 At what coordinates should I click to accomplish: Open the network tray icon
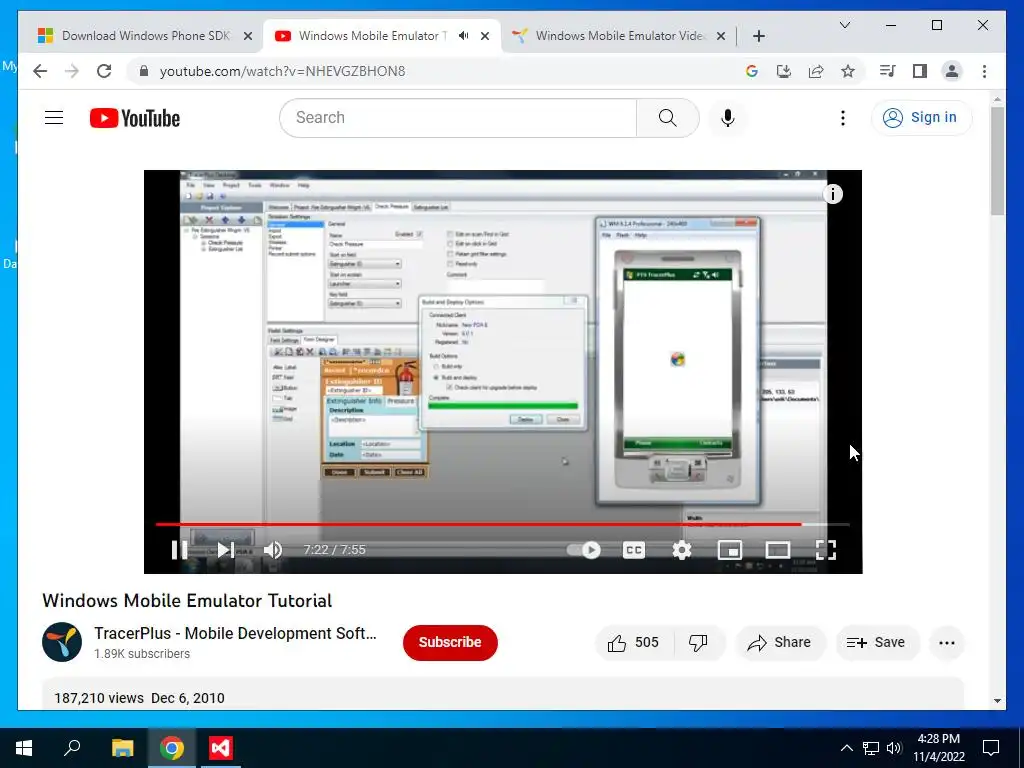[x=871, y=748]
